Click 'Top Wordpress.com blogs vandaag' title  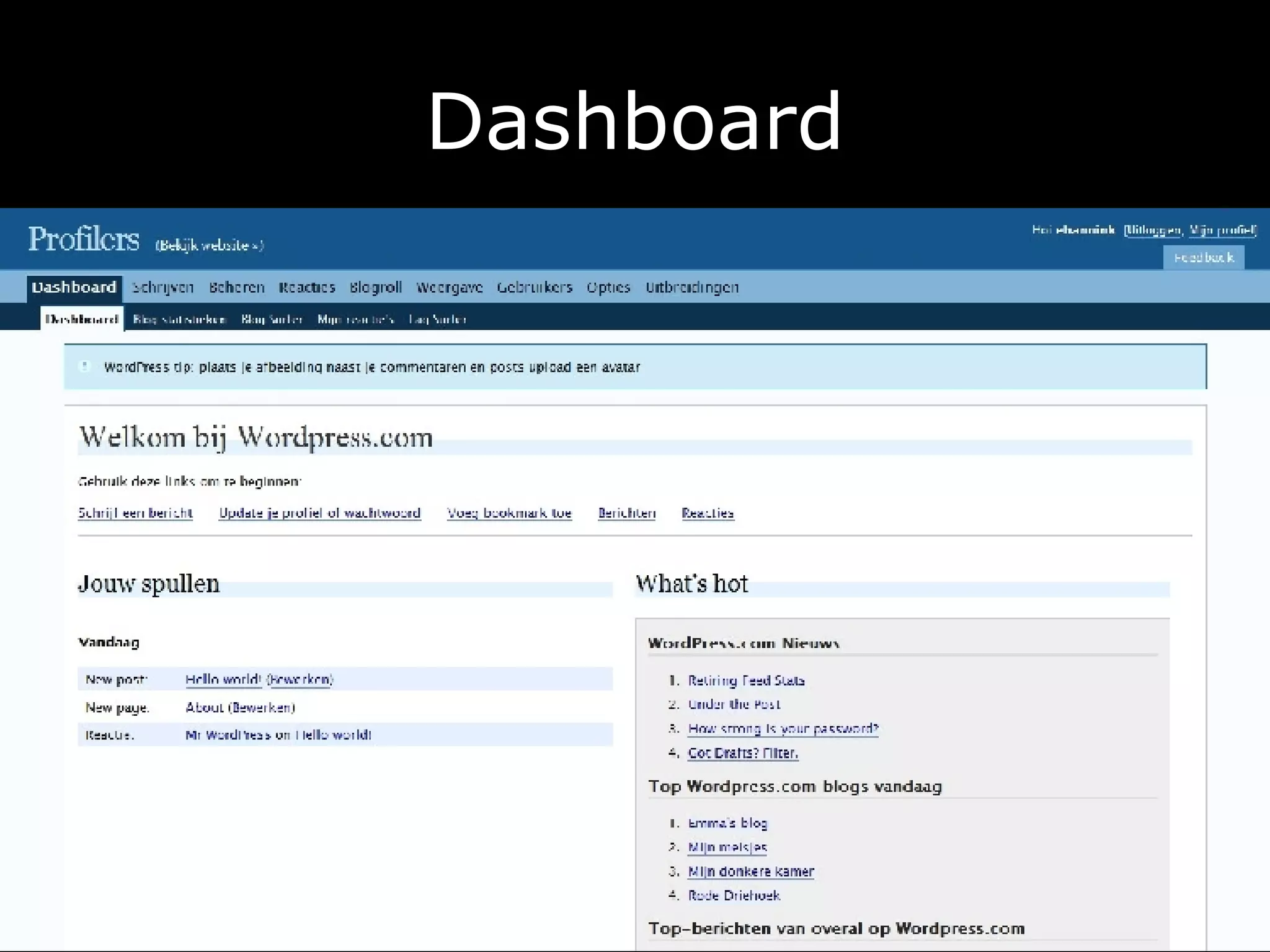tap(795, 787)
